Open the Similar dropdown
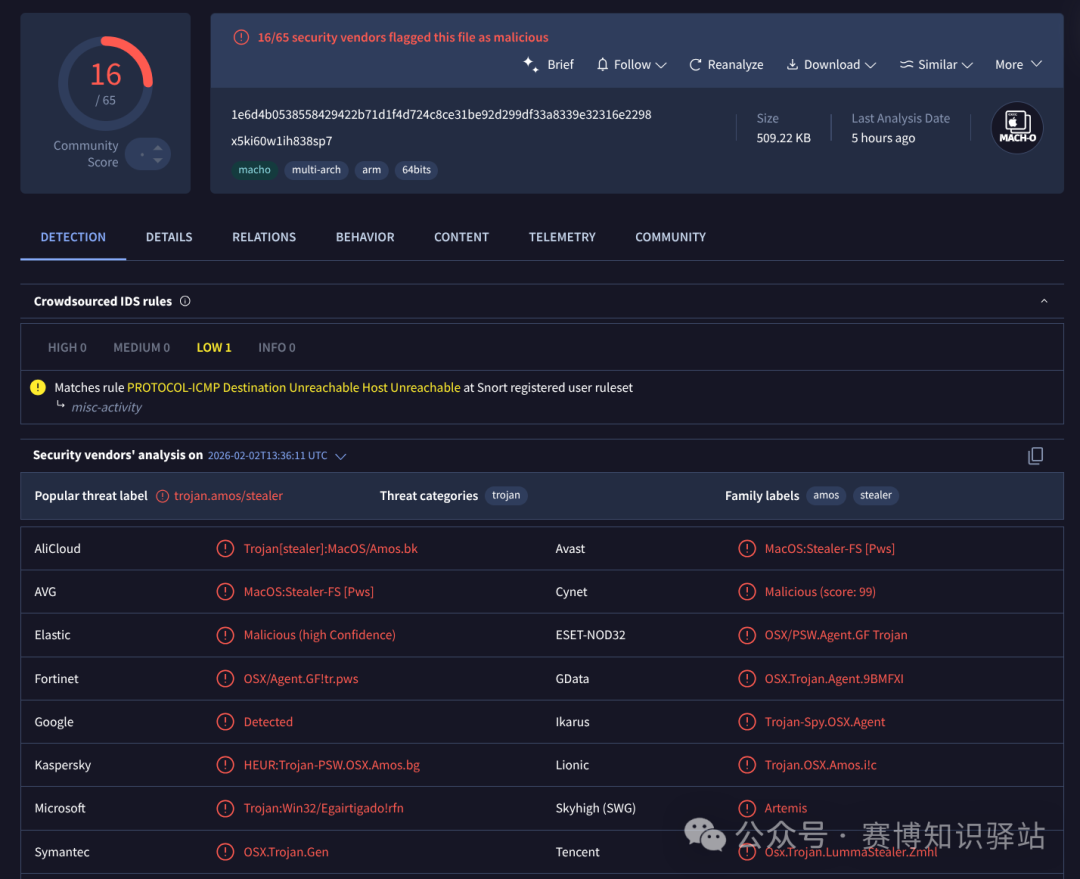This screenshot has width=1080, height=879. pos(936,64)
